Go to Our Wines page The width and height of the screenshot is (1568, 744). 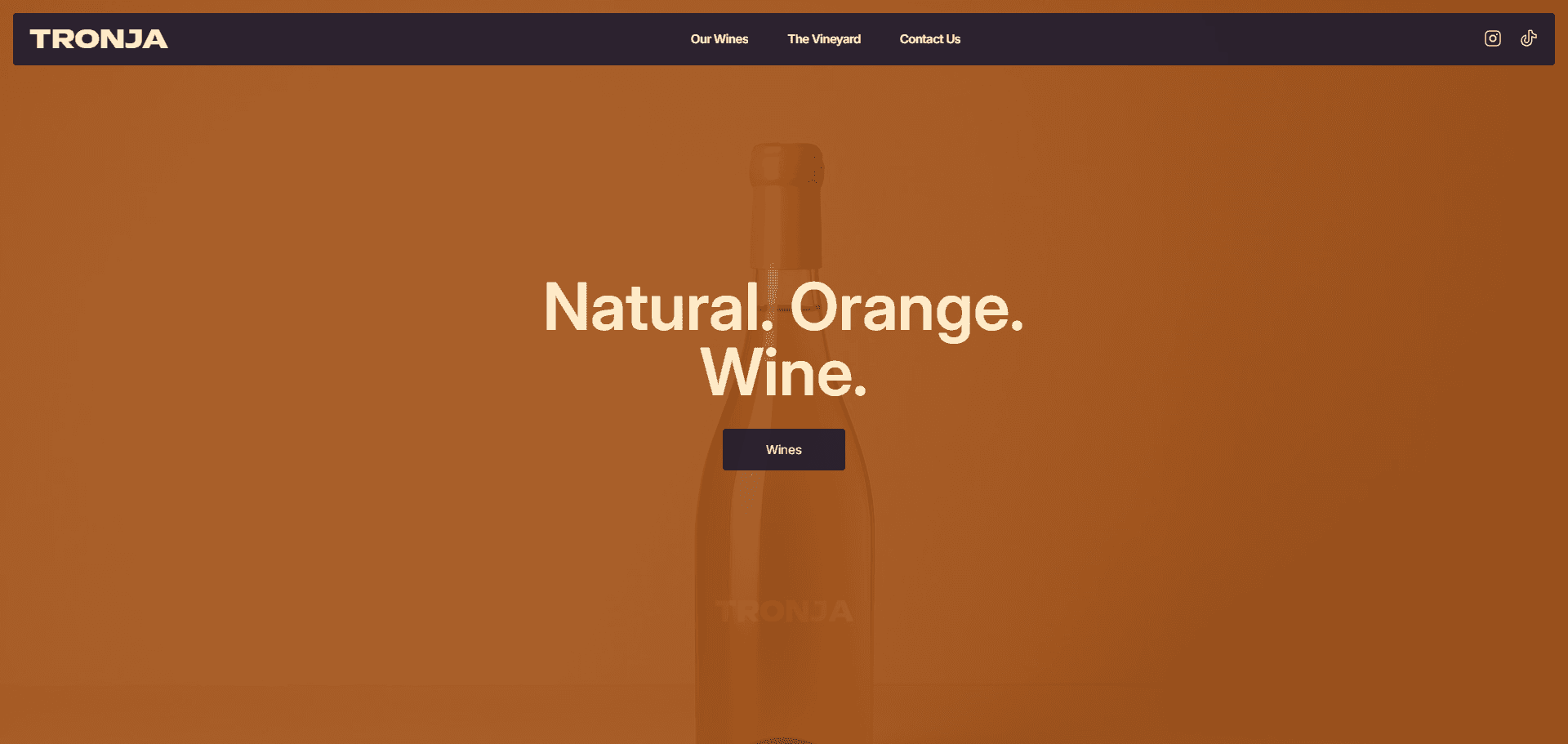pyautogui.click(x=719, y=39)
